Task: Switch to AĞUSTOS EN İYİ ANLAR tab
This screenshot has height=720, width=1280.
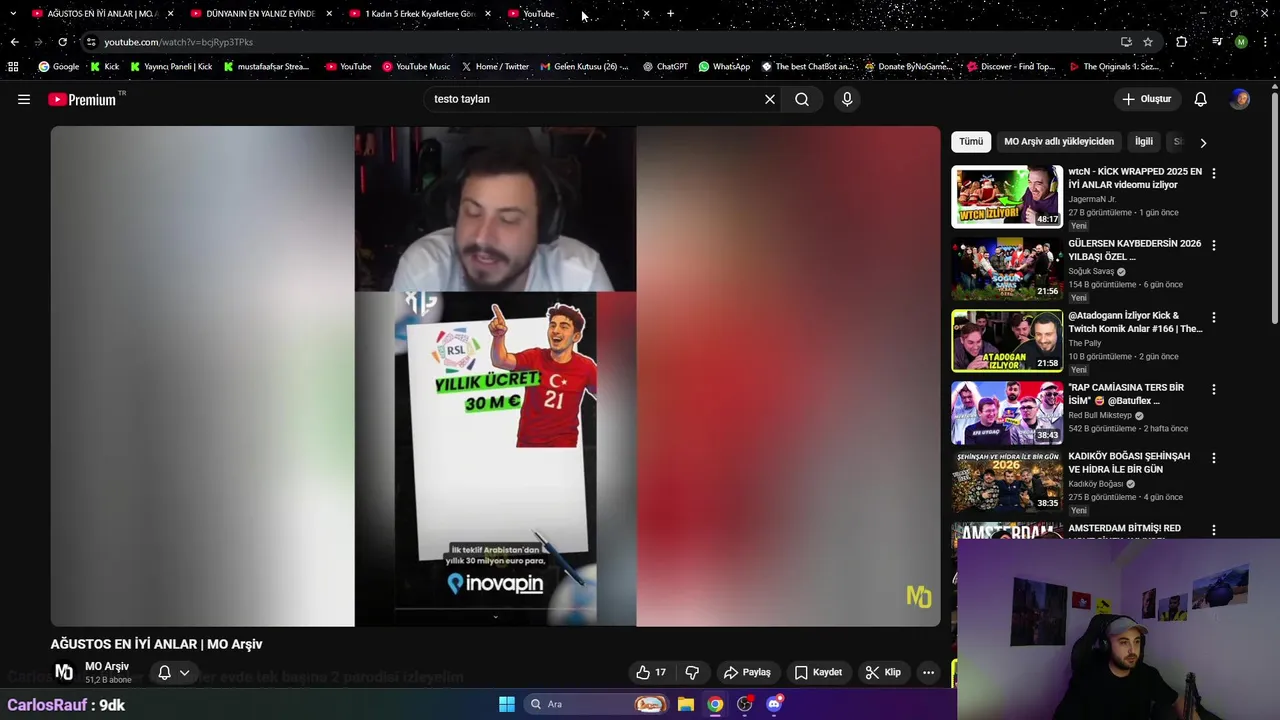Action: point(103,14)
